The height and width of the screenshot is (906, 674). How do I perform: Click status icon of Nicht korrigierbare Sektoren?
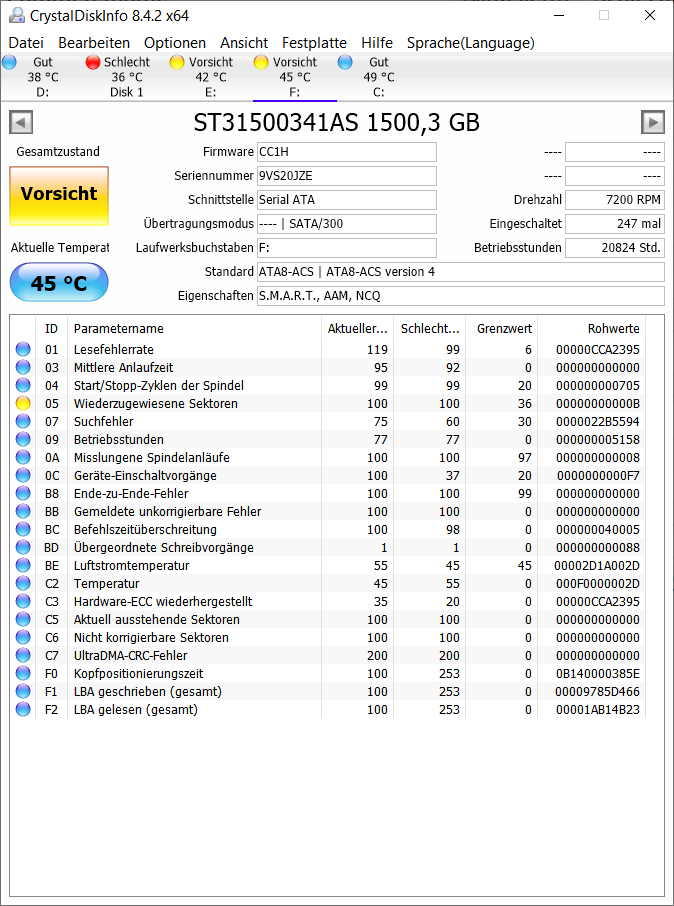(x=23, y=637)
